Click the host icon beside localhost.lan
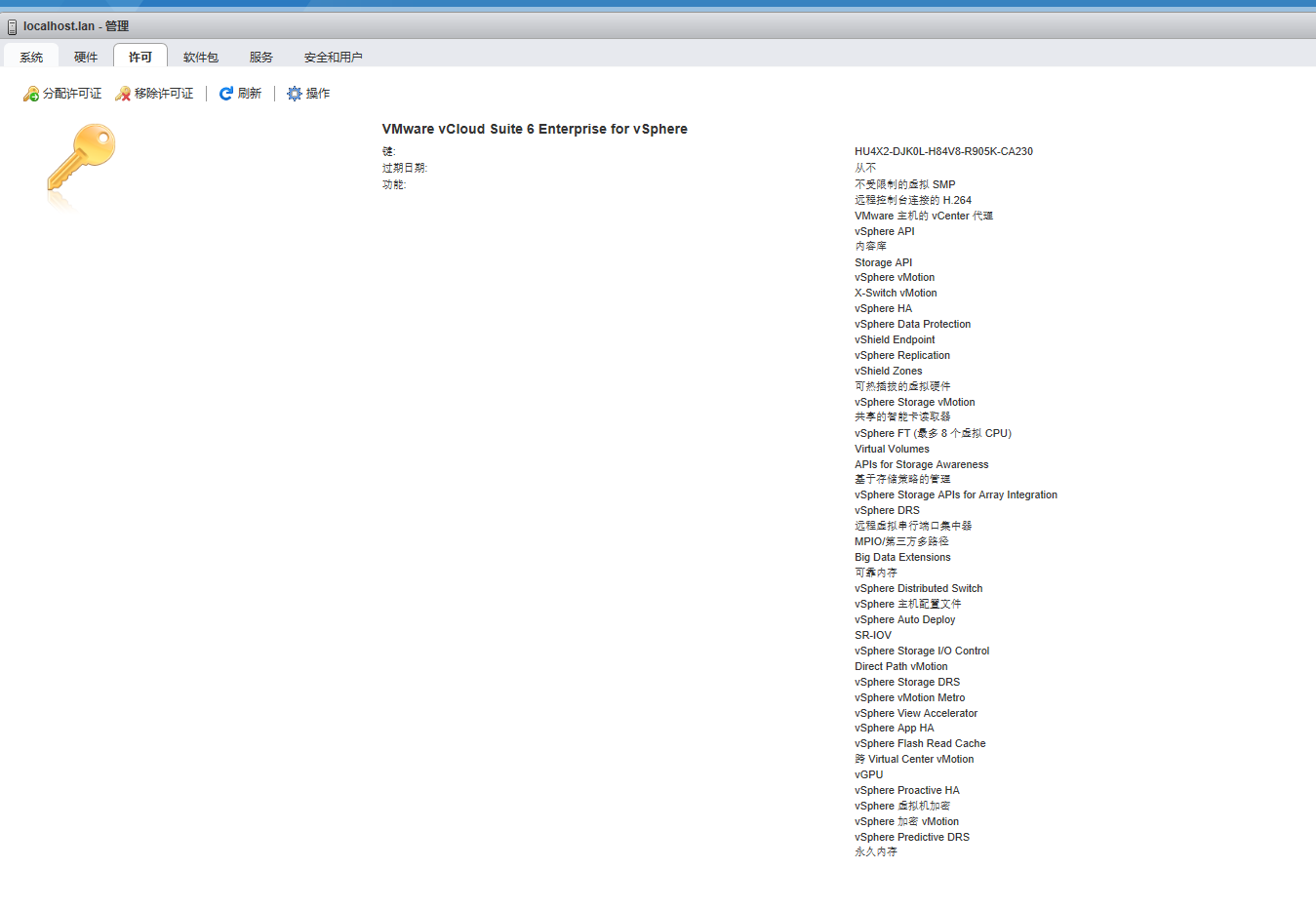 coord(12,26)
